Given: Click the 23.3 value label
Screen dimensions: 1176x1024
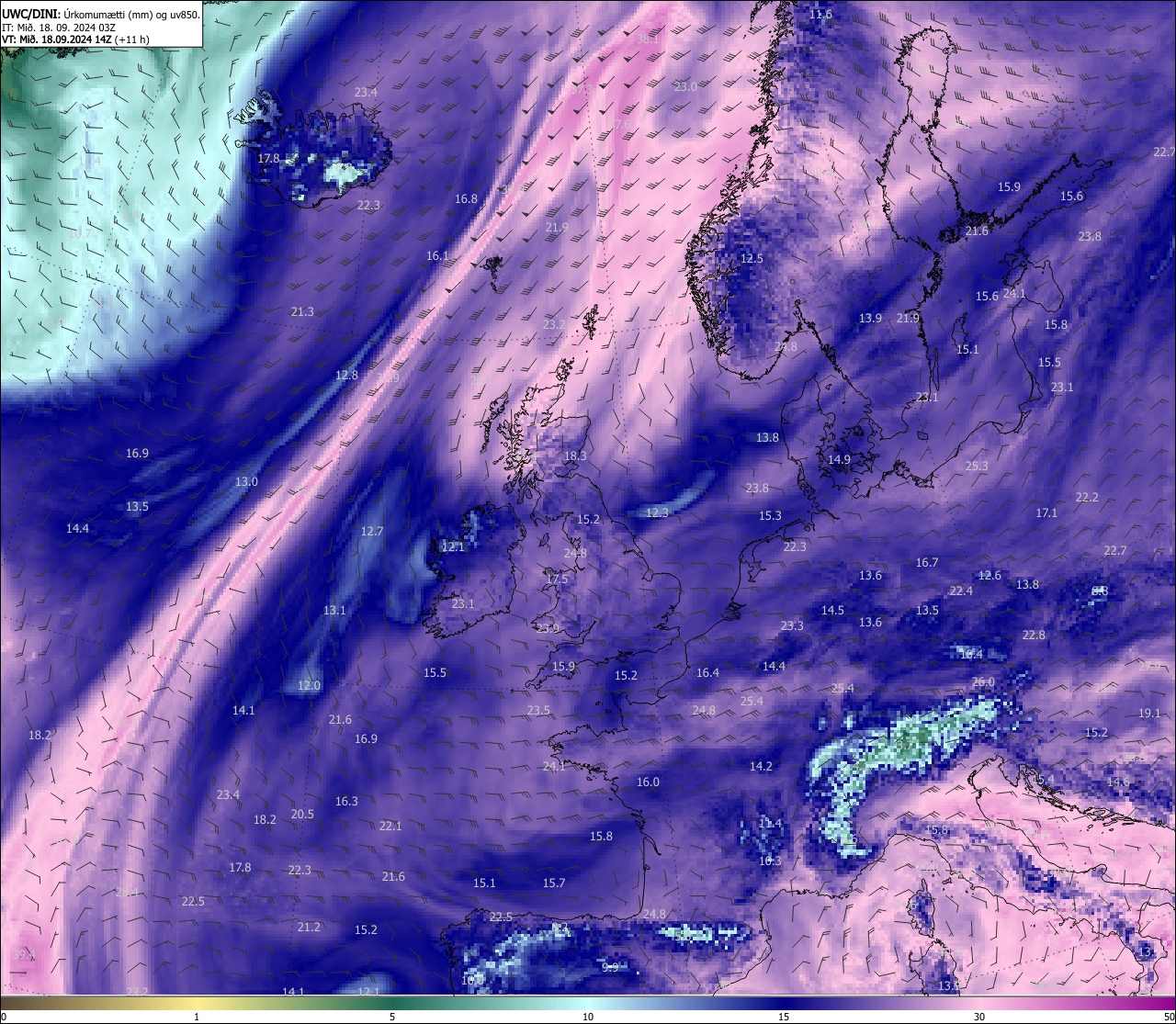Looking at the screenshot, I should click(x=792, y=625).
